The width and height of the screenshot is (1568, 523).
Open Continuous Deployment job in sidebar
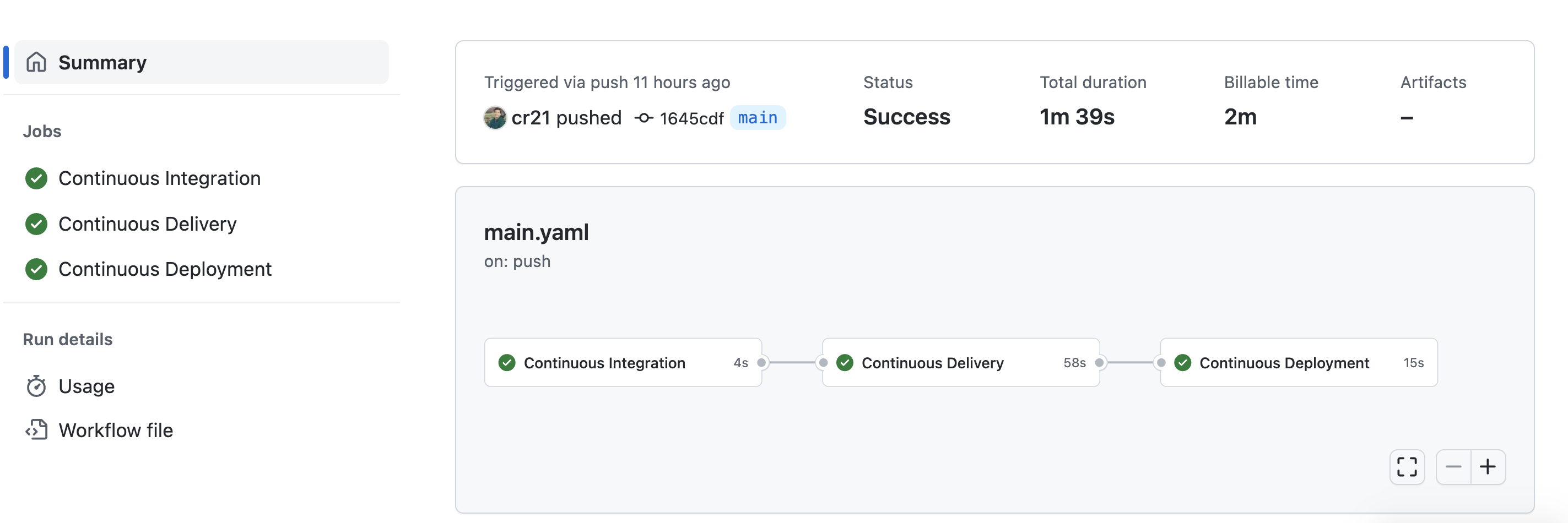click(x=164, y=269)
